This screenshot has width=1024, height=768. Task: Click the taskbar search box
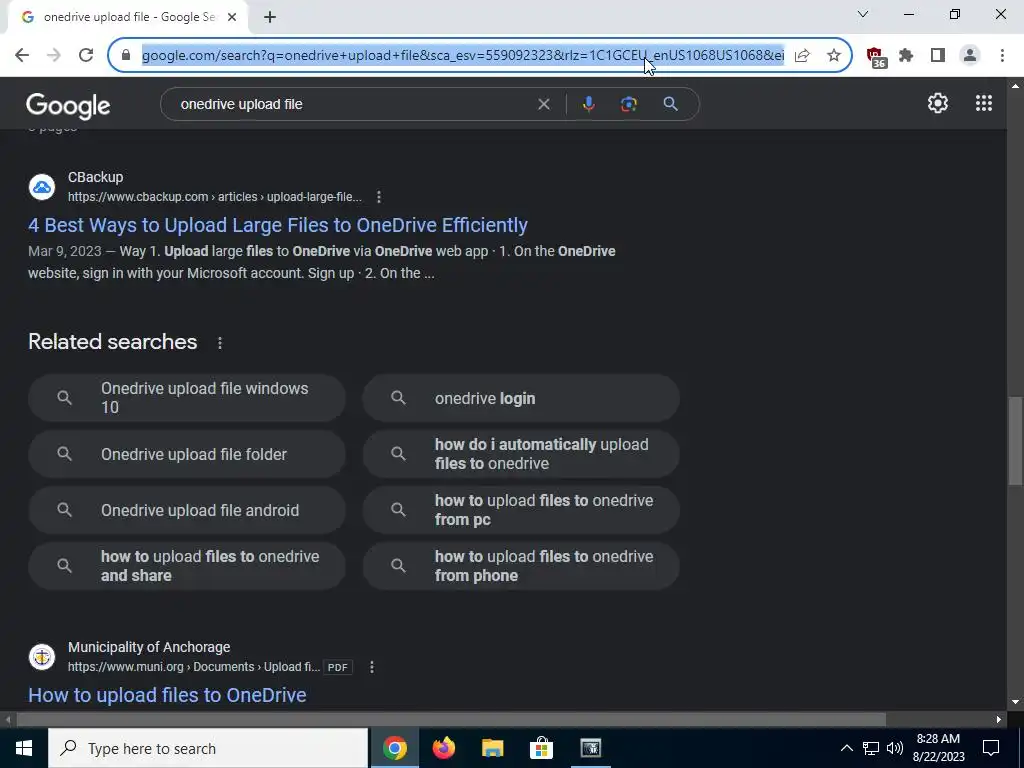pos(208,748)
